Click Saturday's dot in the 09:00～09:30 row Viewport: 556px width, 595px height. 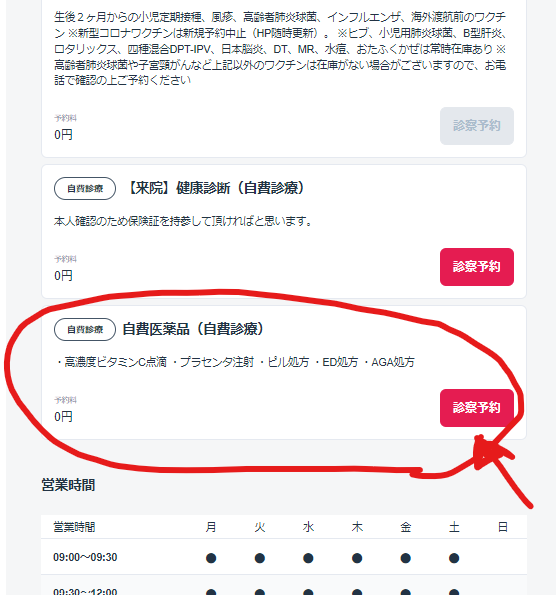[454, 558]
